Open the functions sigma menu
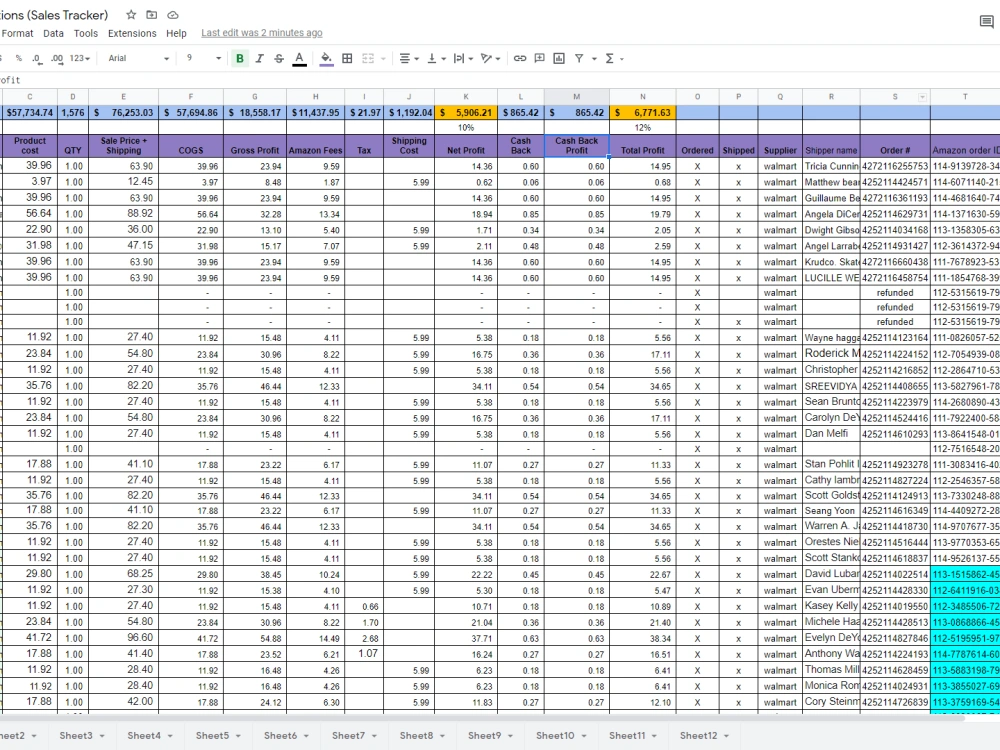This screenshot has width=1000, height=750. pyautogui.click(x=610, y=58)
